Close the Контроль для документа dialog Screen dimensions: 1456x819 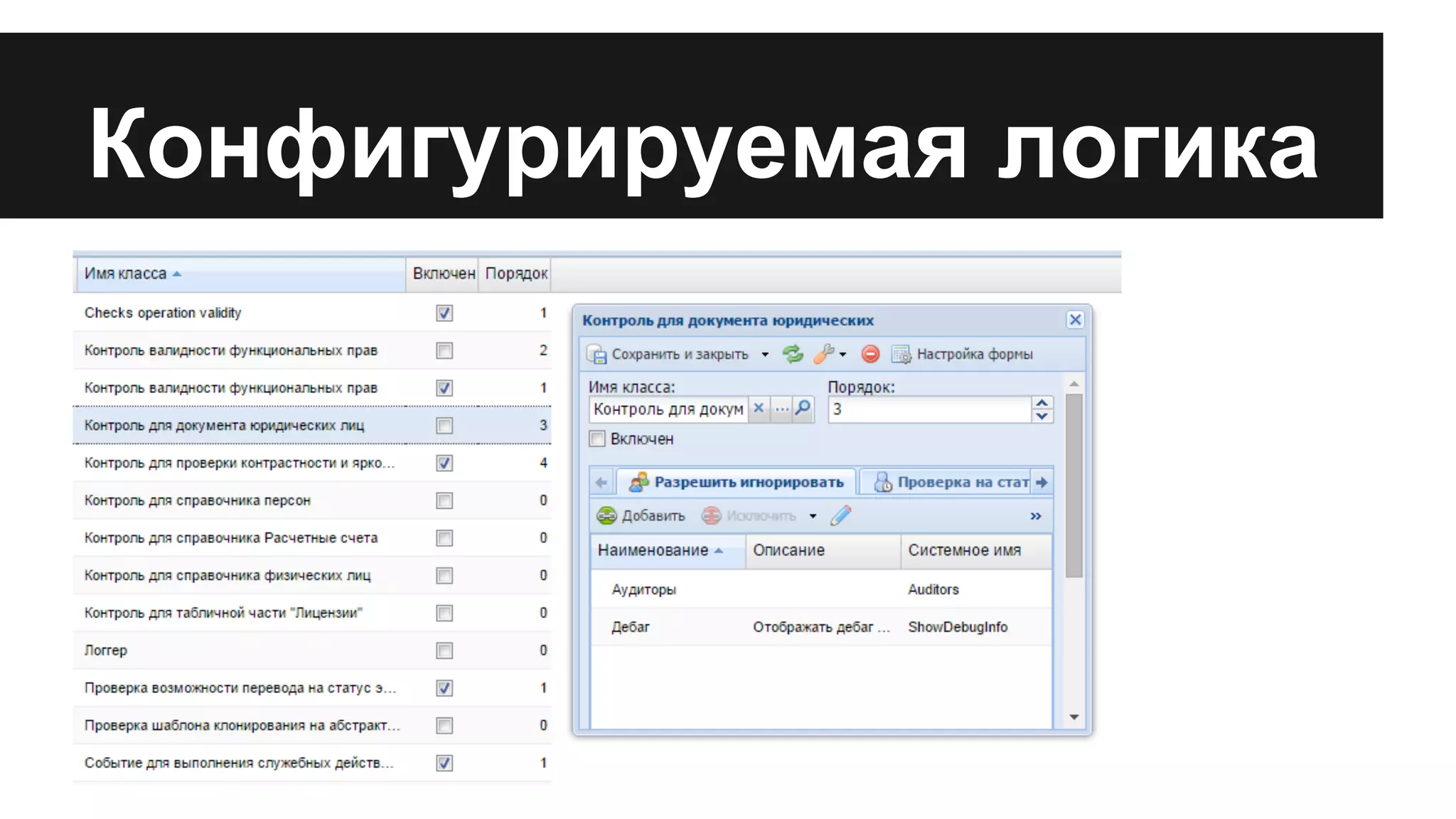point(1075,320)
